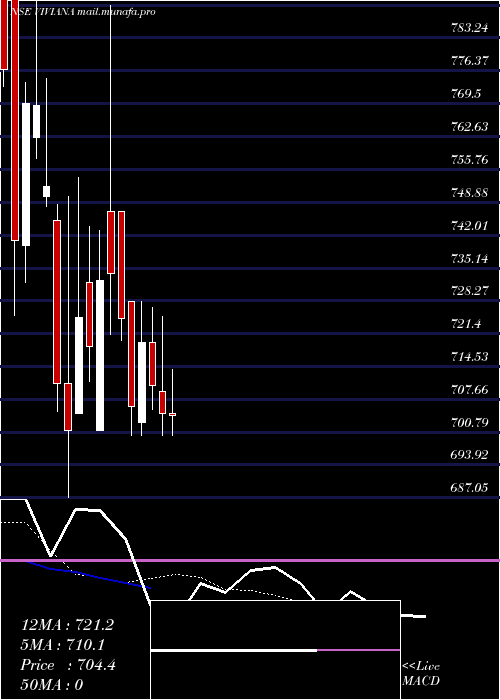The height and width of the screenshot is (700, 500).
Task: Select the 5MA : 710.1 readout
Action: pyautogui.click(x=62, y=645)
